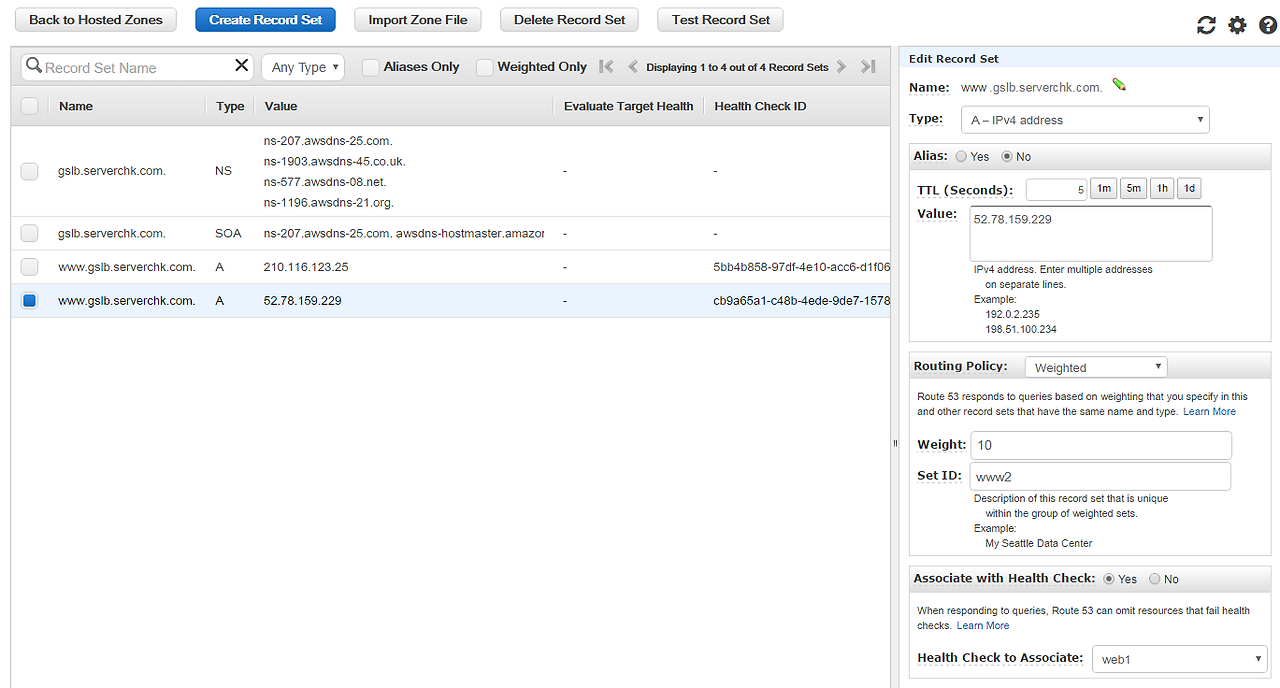Set TTL using the 5m button

(x=1133, y=188)
